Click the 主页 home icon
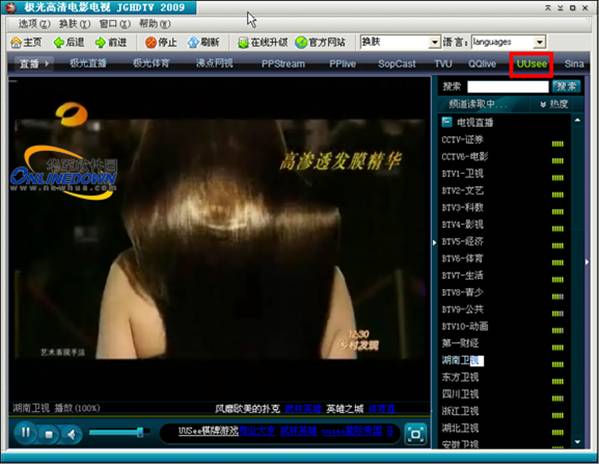 point(16,42)
